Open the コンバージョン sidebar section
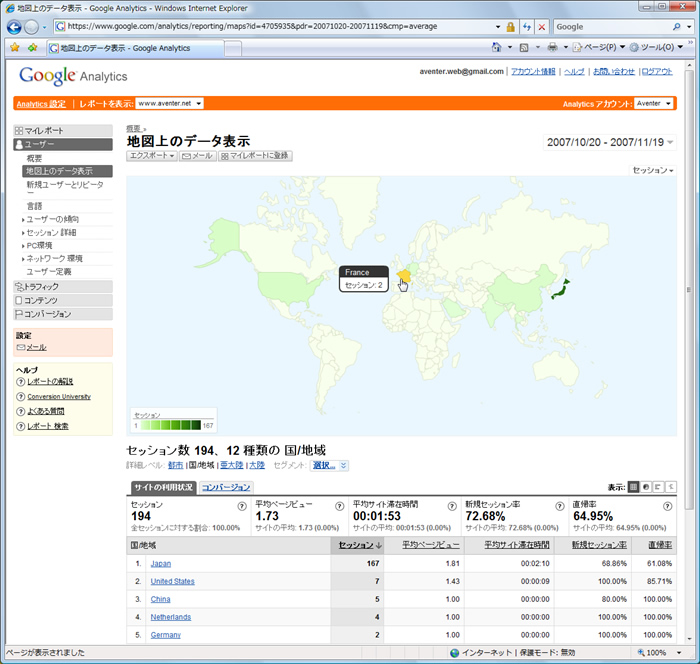 tap(63, 314)
